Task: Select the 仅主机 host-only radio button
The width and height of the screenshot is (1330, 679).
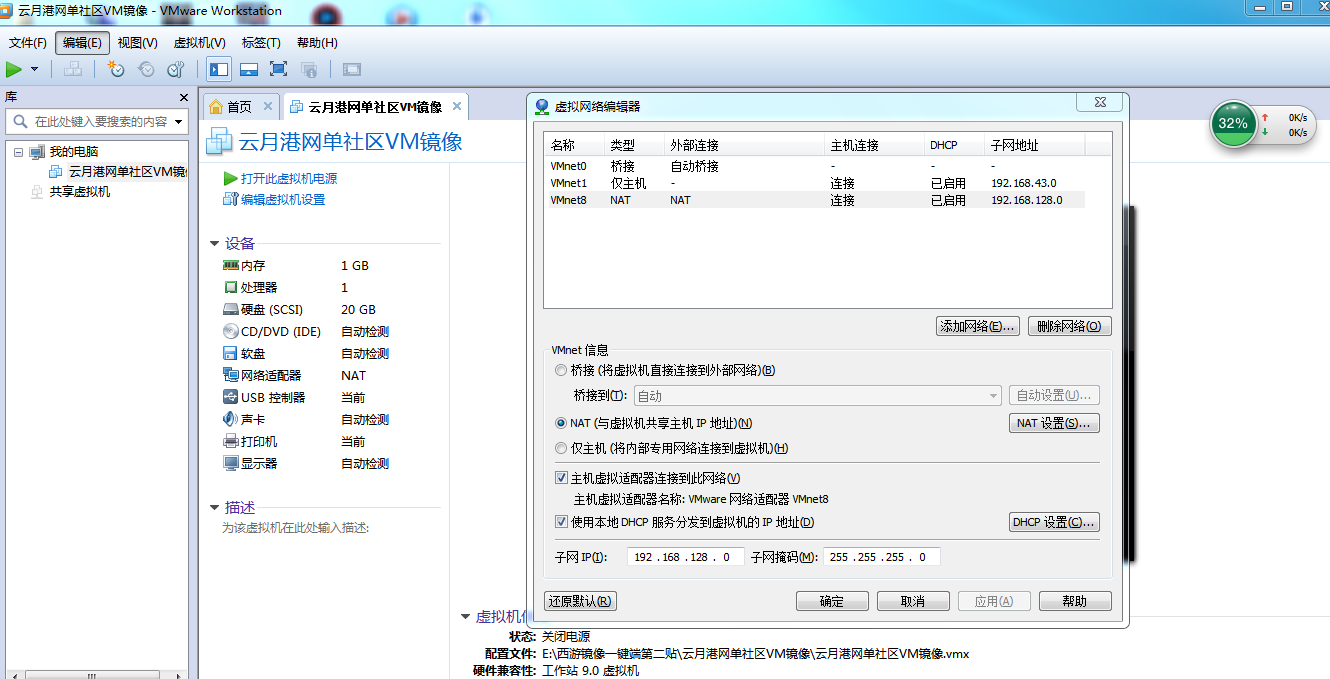Action: click(561, 448)
